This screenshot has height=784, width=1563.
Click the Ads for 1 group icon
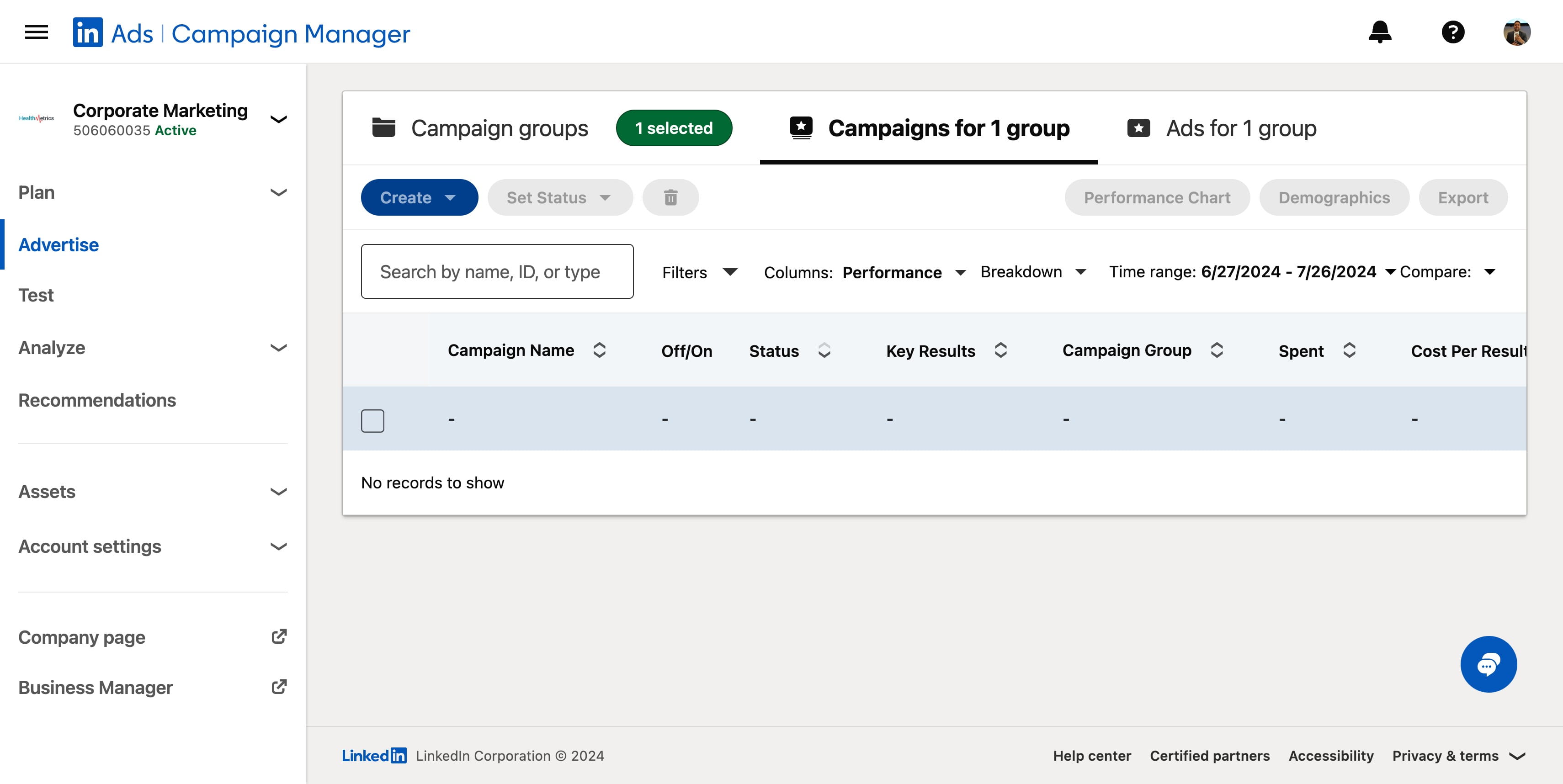(1138, 128)
